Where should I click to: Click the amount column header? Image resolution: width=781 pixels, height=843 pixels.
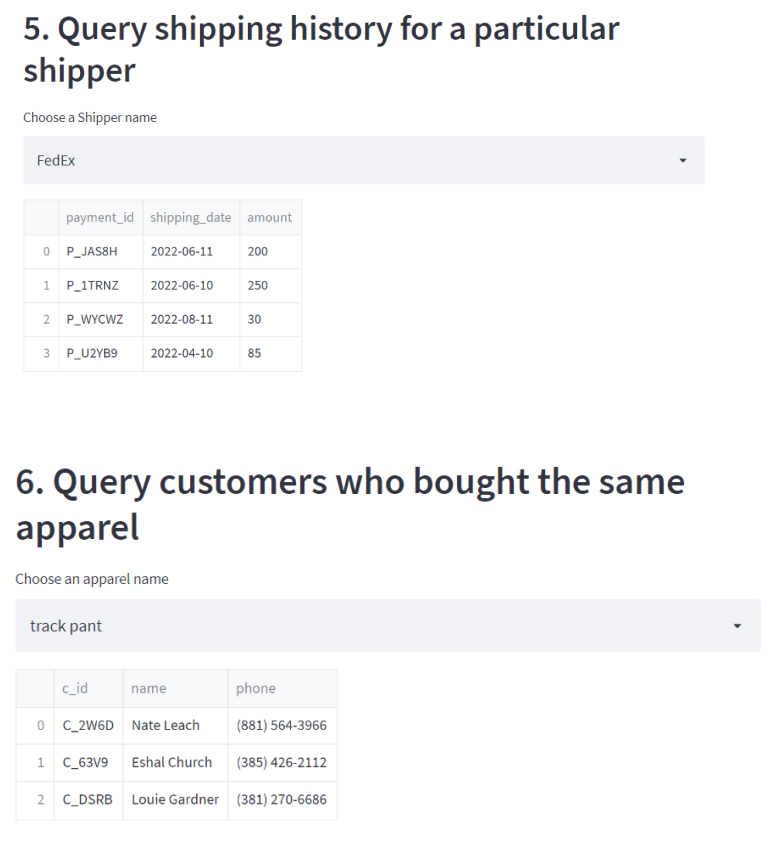[x=269, y=217]
